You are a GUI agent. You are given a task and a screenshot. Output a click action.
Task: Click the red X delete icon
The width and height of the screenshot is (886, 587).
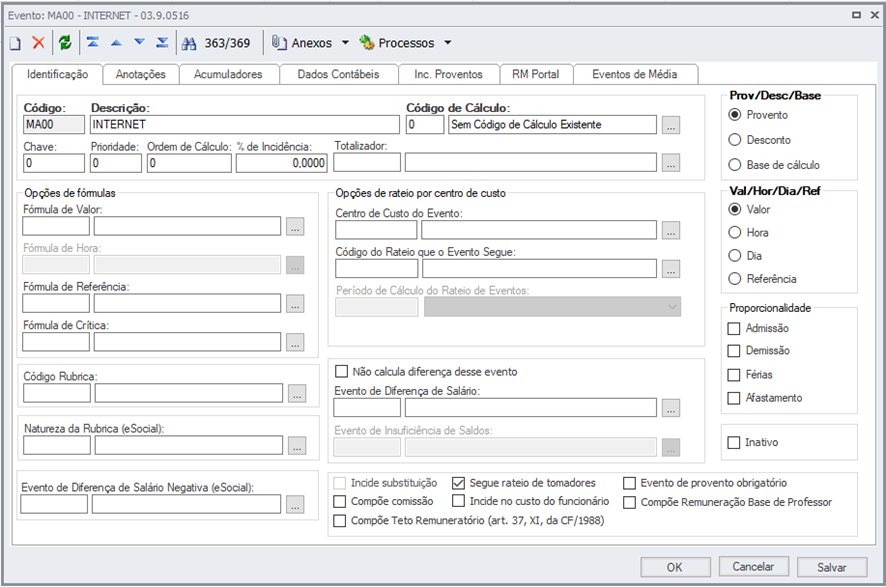(38, 42)
